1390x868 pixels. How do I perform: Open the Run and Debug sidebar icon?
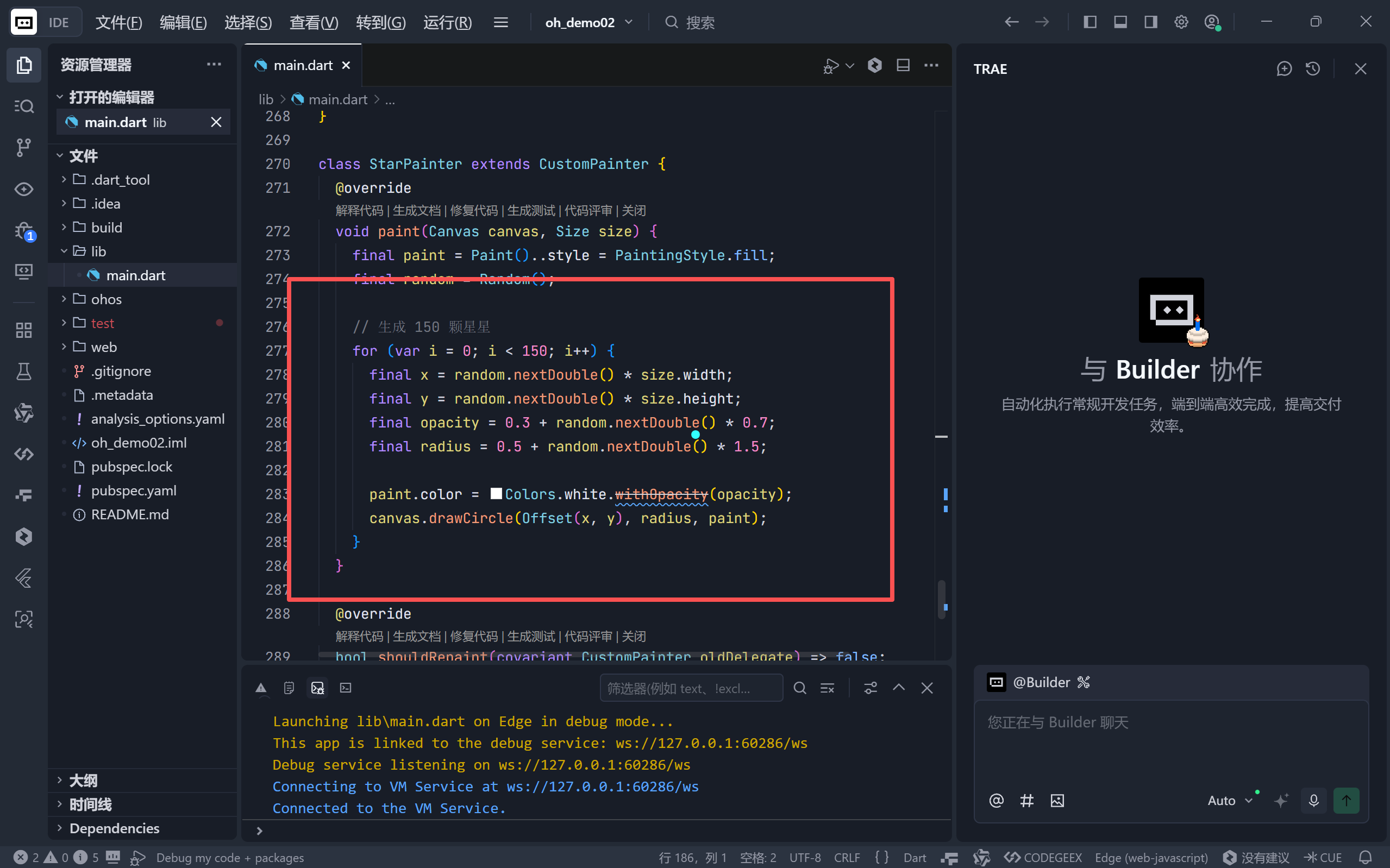[23, 231]
